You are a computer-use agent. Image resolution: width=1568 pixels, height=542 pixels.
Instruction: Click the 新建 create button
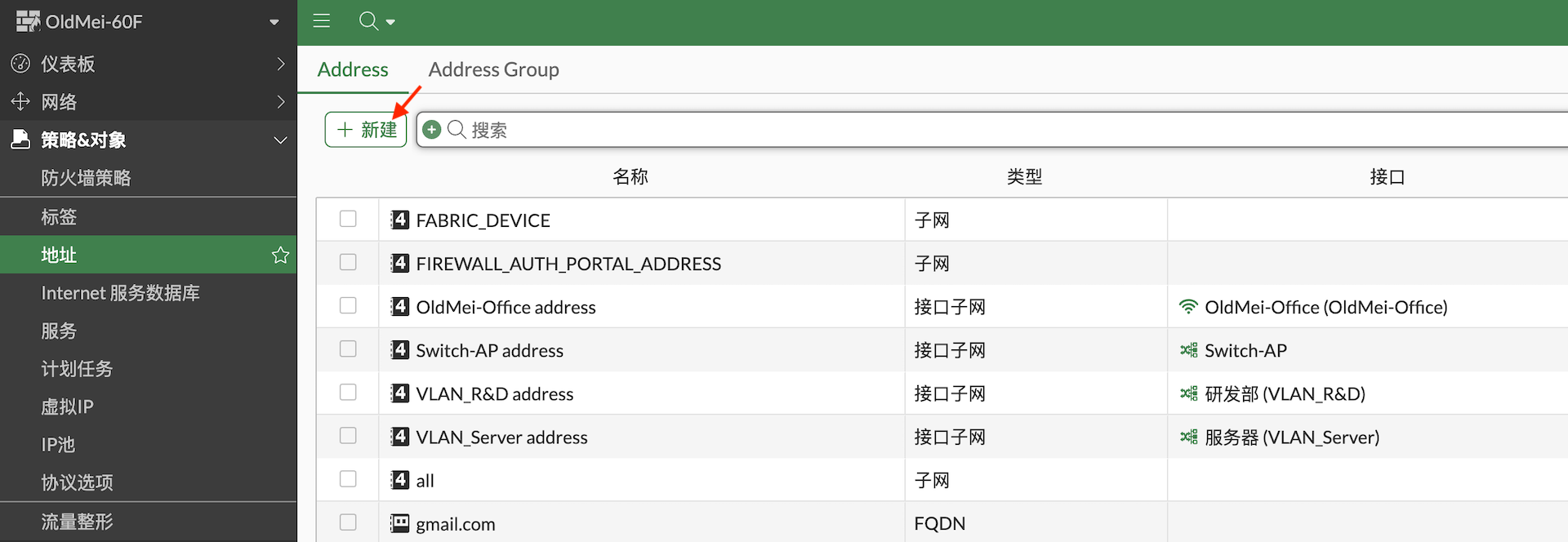click(x=366, y=130)
